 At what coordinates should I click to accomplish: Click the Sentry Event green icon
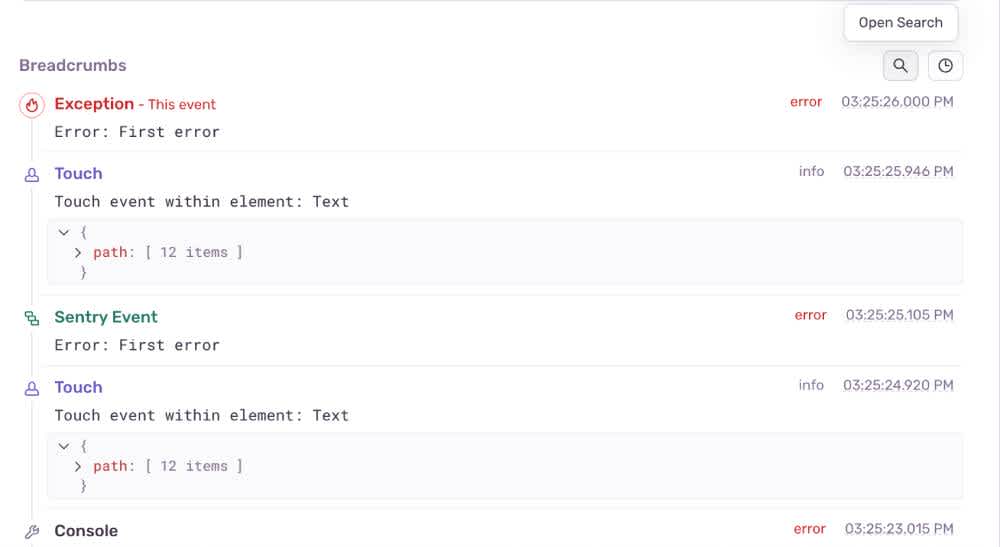pyautogui.click(x=32, y=318)
